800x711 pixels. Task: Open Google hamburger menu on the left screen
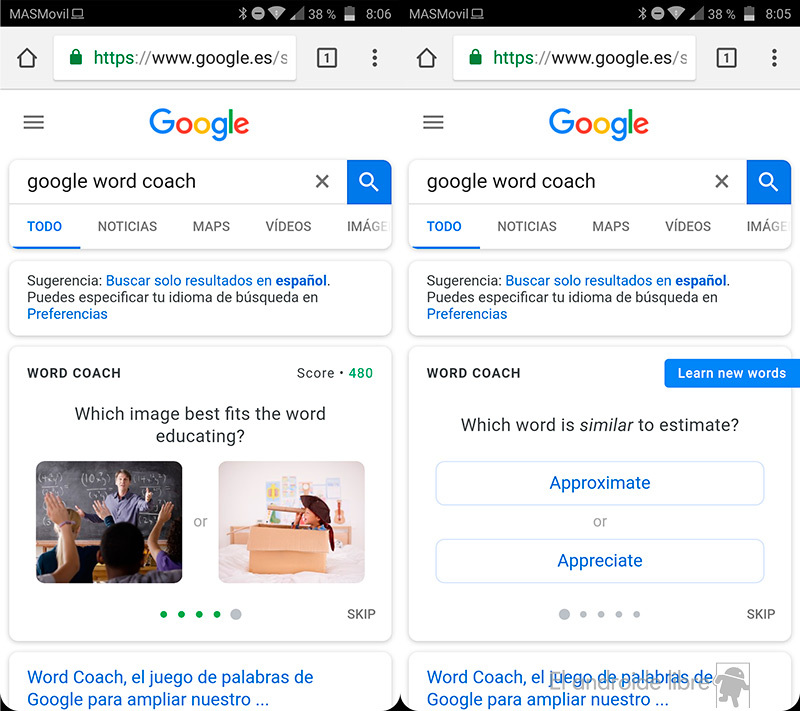(34, 123)
